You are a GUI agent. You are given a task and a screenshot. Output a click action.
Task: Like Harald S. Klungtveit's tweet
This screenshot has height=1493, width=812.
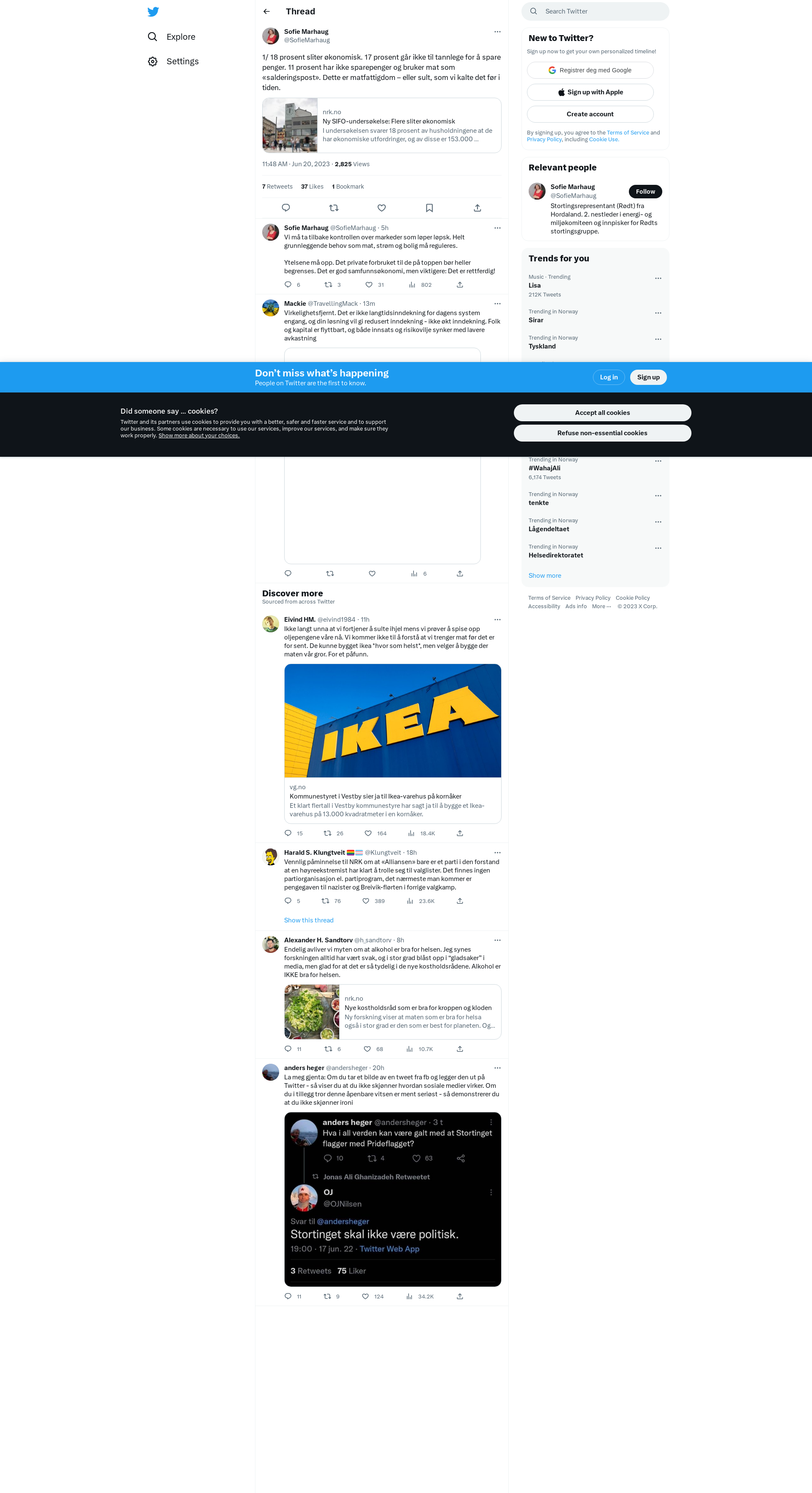[x=366, y=901]
